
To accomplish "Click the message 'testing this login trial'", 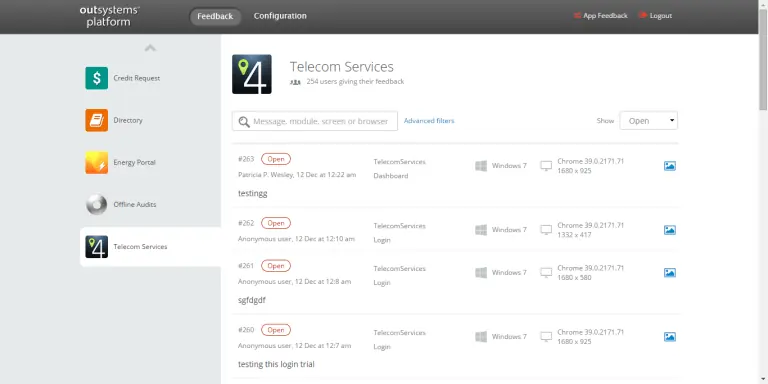I will coord(276,364).
